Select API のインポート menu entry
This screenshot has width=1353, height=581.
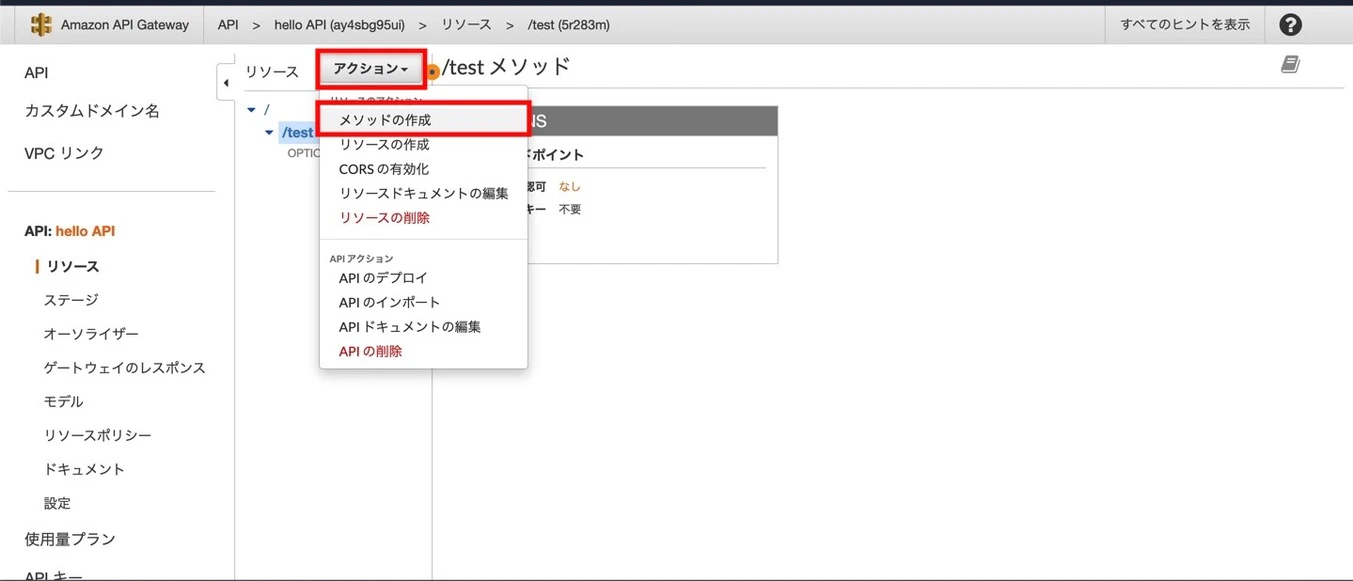pos(389,302)
